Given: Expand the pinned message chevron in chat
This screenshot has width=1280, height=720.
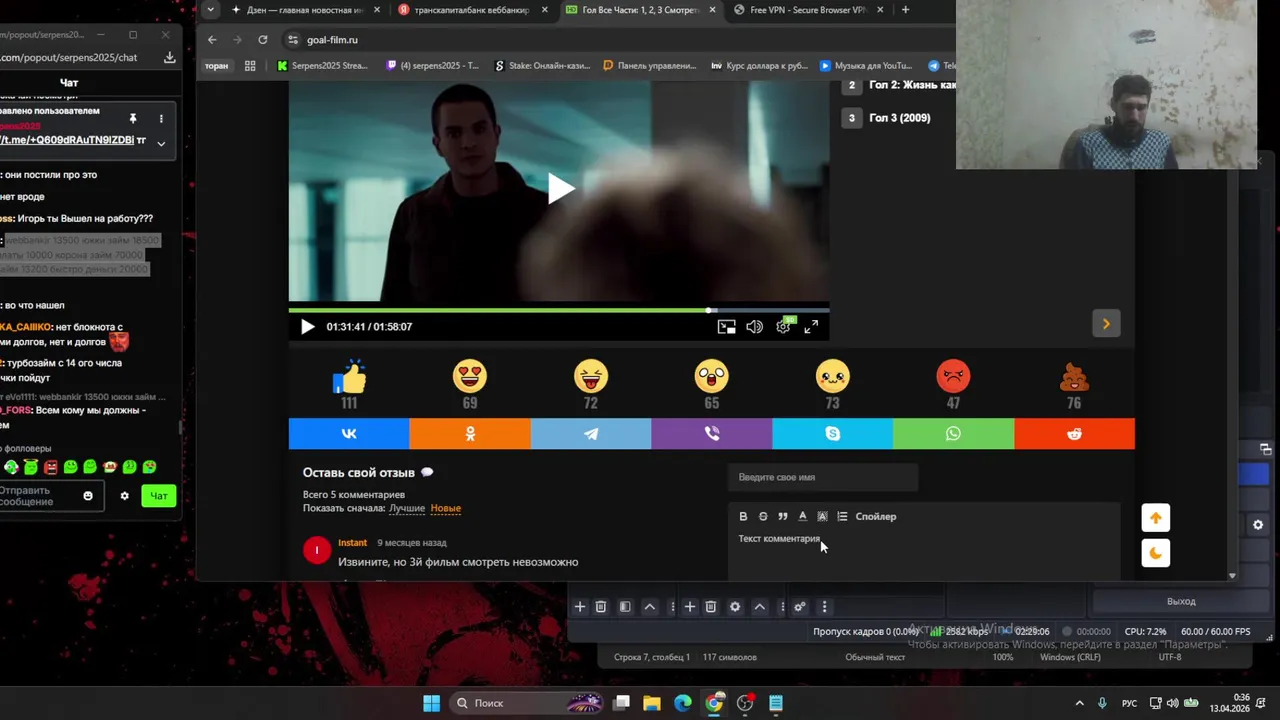Looking at the screenshot, I should click(x=160, y=143).
